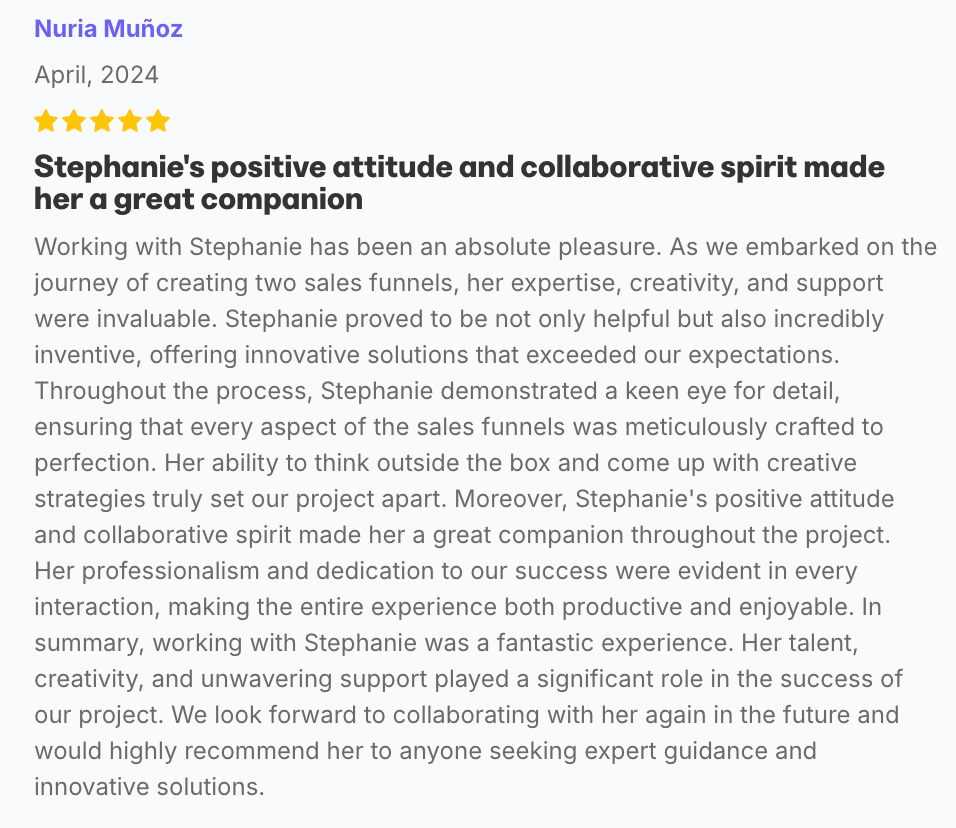
Task: Click the third yellow rating star
Action: tap(102, 121)
